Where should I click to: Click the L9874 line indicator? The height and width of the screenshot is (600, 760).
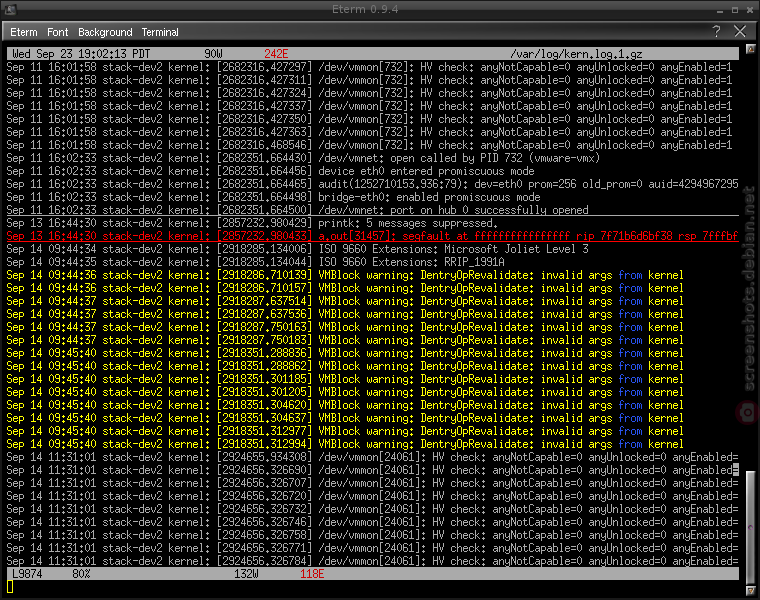click(27, 574)
